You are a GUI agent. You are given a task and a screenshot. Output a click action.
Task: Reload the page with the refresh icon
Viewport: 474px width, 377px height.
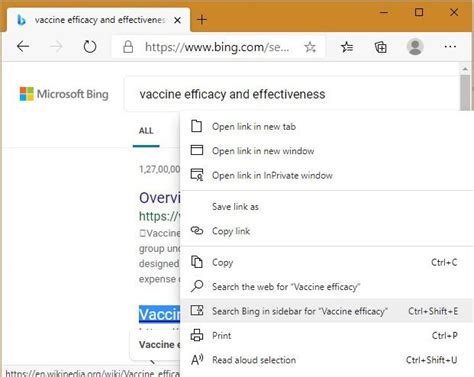(x=90, y=47)
